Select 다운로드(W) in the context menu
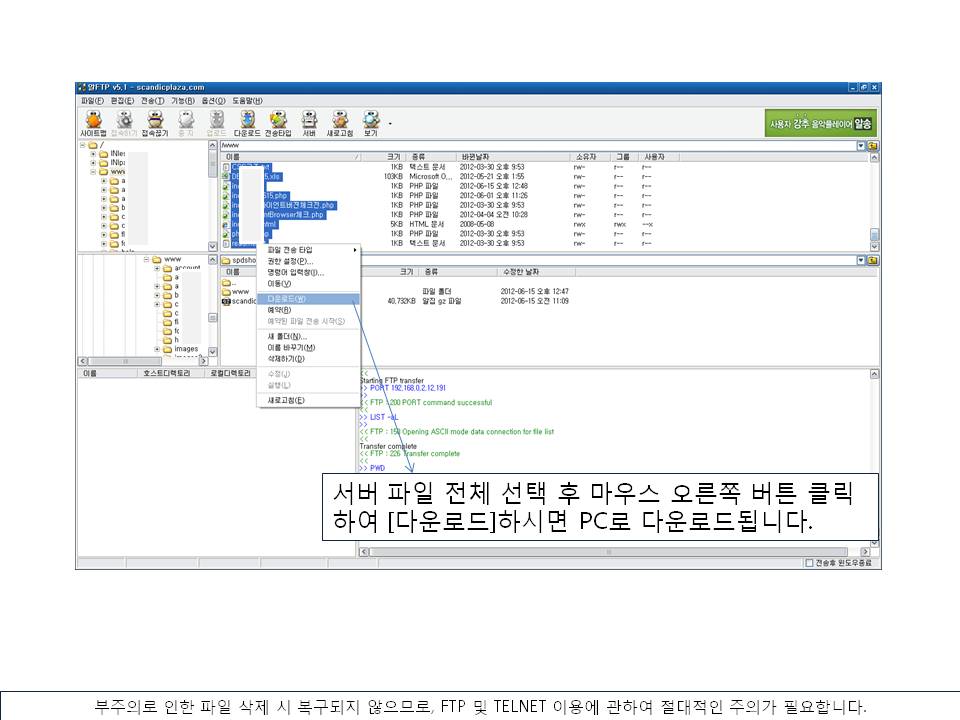The image size is (960, 720). click(x=288, y=298)
